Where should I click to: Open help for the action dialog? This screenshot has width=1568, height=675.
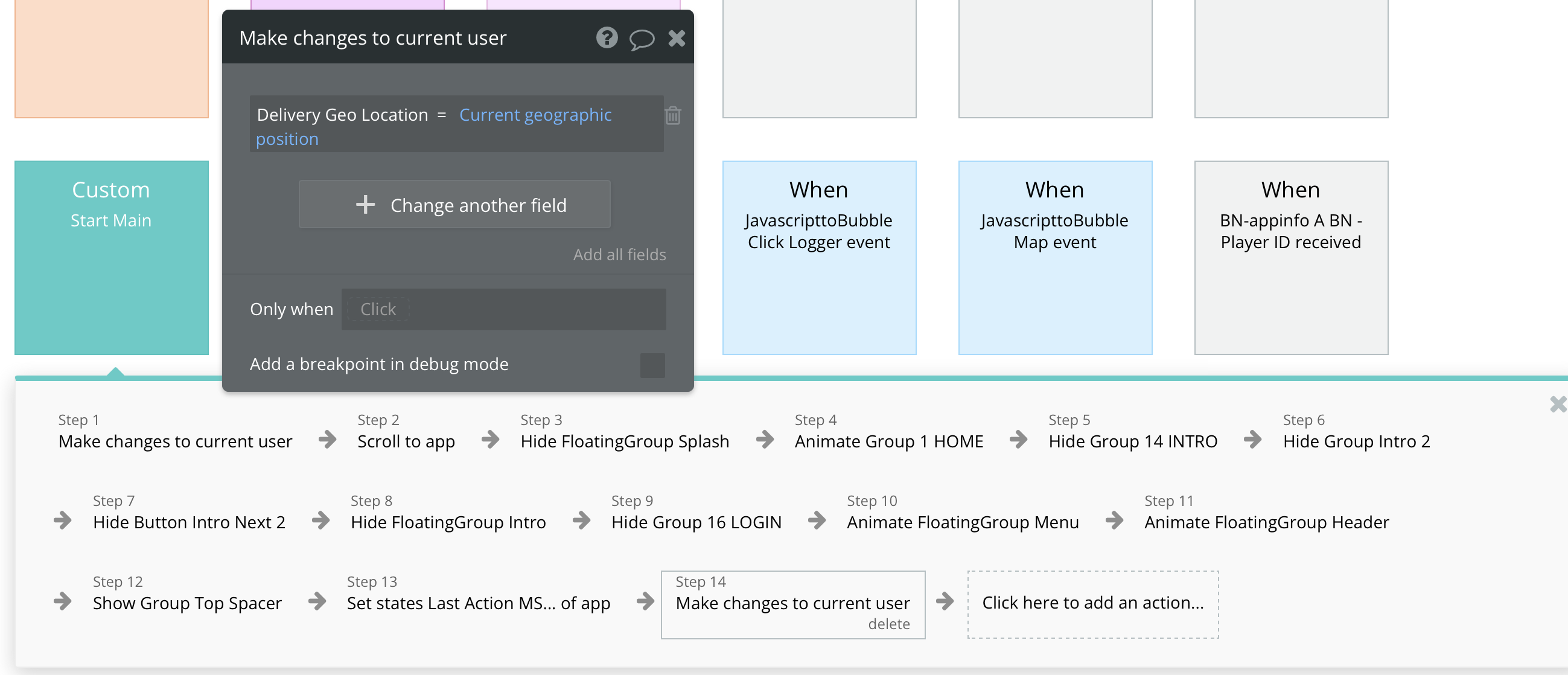(x=607, y=38)
